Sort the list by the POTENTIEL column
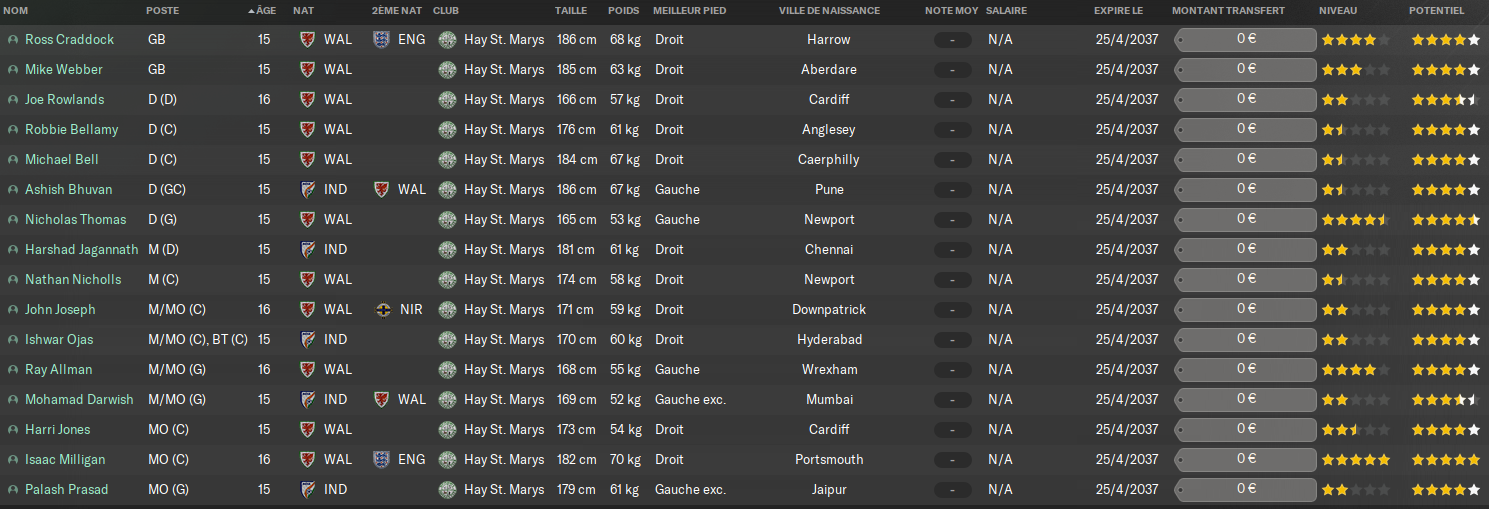The image size is (1489, 509). pos(1436,10)
